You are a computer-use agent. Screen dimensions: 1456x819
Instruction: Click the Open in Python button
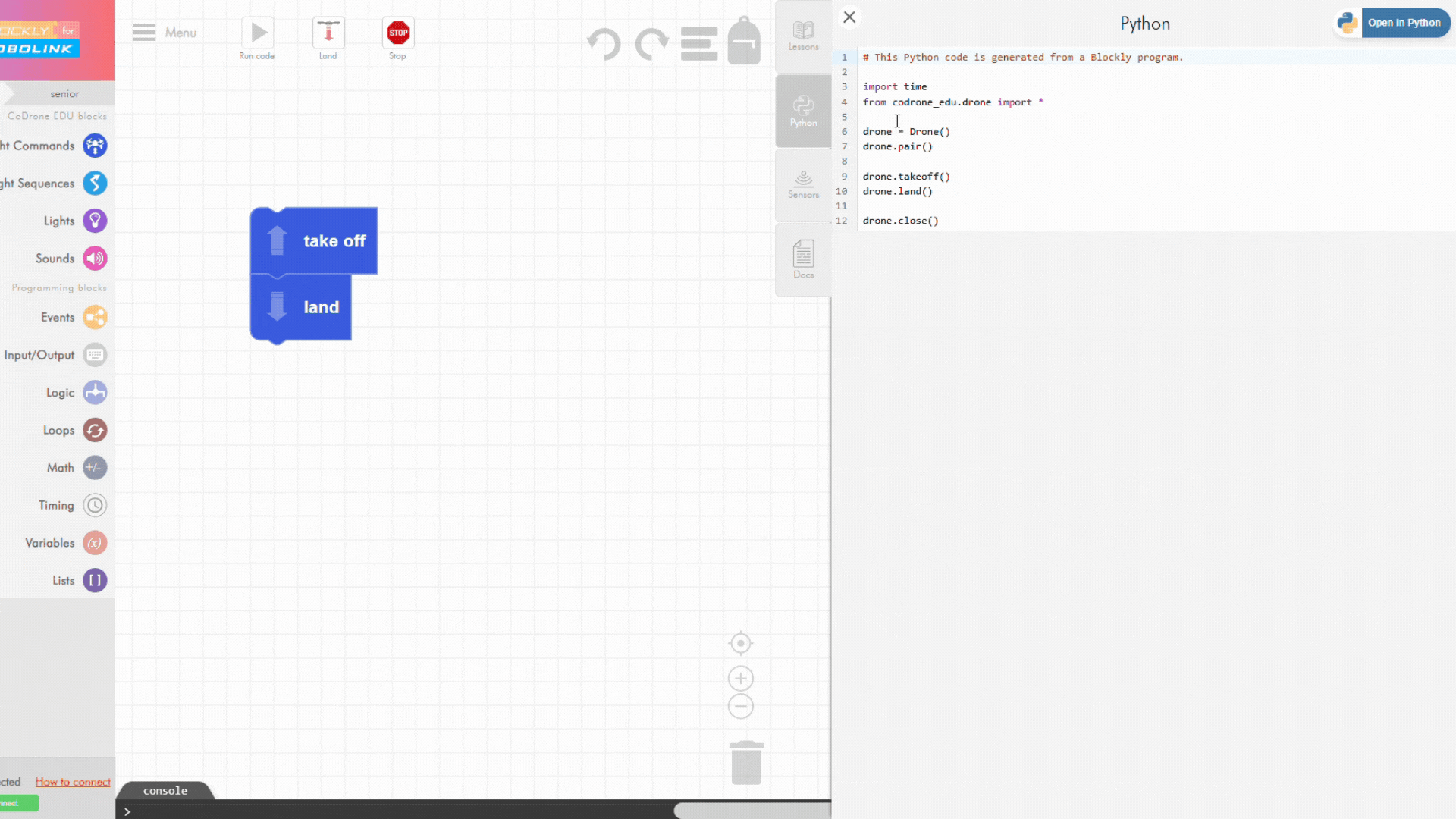pyautogui.click(x=1403, y=23)
